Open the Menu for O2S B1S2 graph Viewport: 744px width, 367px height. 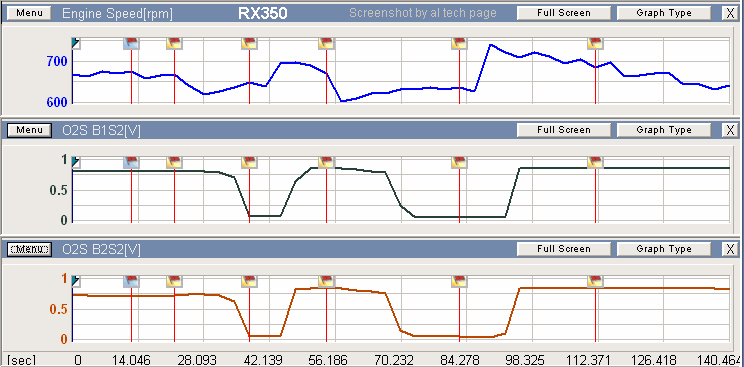coord(29,130)
